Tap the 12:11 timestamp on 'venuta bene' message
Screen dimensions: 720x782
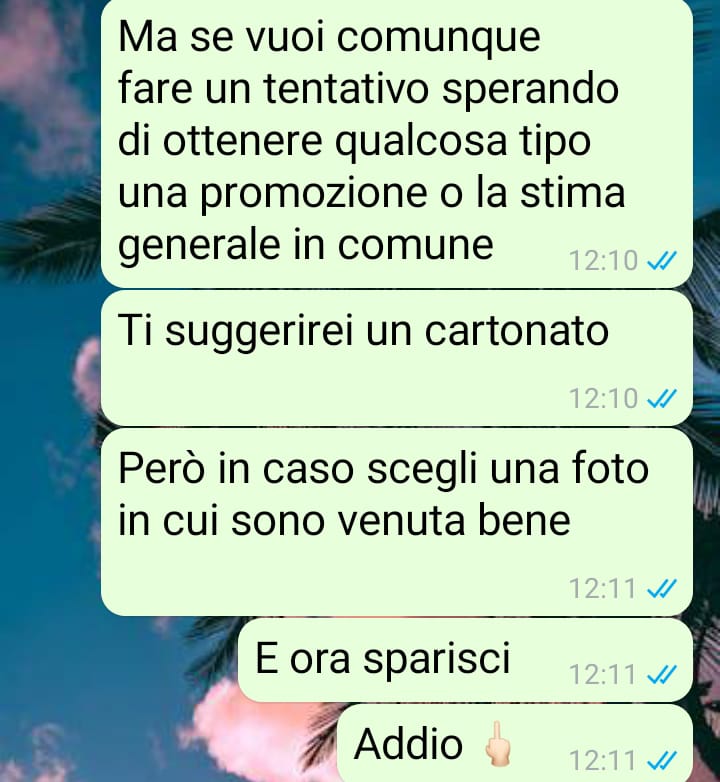pyautogui.click(x=602, y=588)
